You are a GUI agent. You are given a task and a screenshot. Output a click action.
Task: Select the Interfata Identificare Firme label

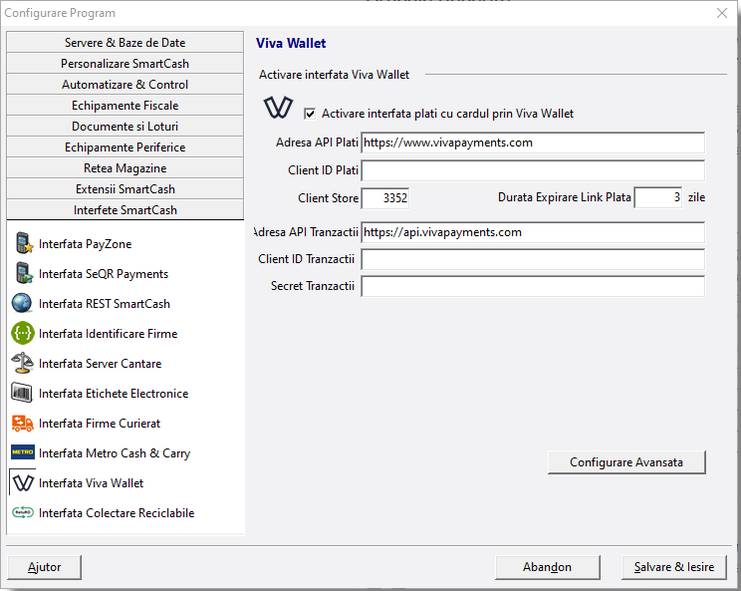click(108, 334)
